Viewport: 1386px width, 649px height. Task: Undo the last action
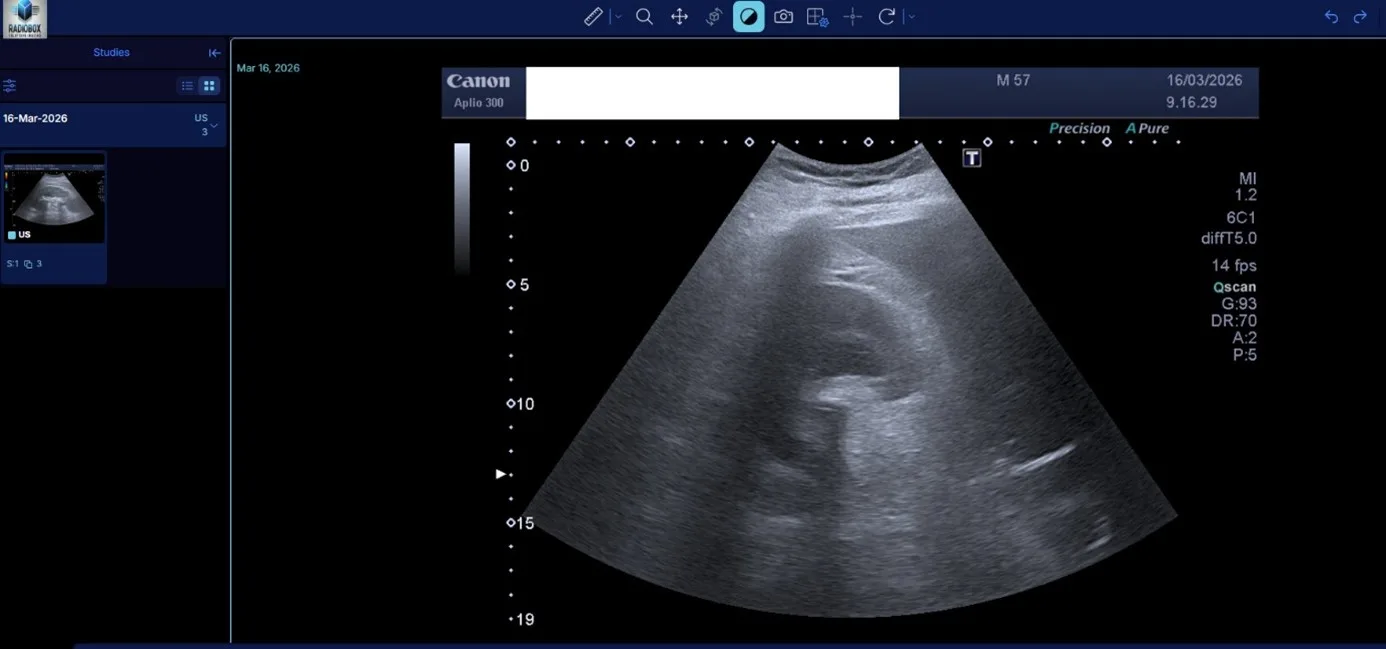pyautogui.click(x=1331, y=17)
